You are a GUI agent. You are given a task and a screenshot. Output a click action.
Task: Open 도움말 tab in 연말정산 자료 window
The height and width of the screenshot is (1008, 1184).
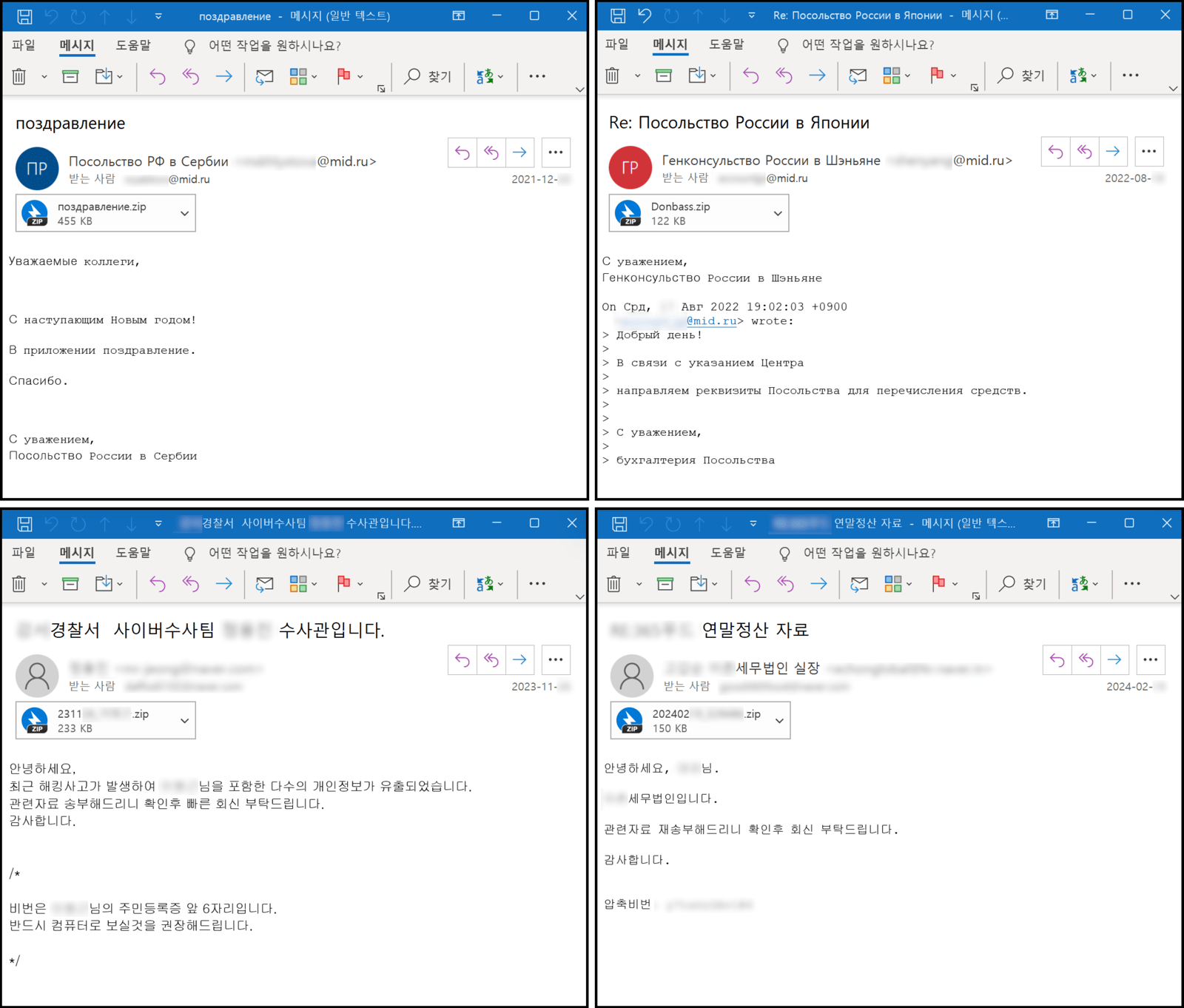(x=728, y=552)
